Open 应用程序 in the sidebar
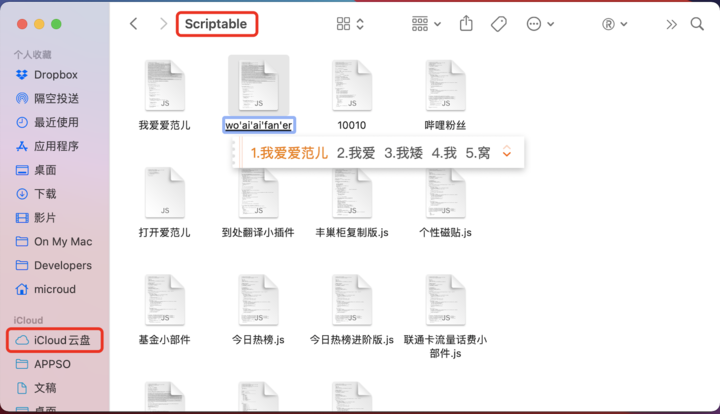Image resolution: width=720 pixels, height=414 pixels. point(47,146)
